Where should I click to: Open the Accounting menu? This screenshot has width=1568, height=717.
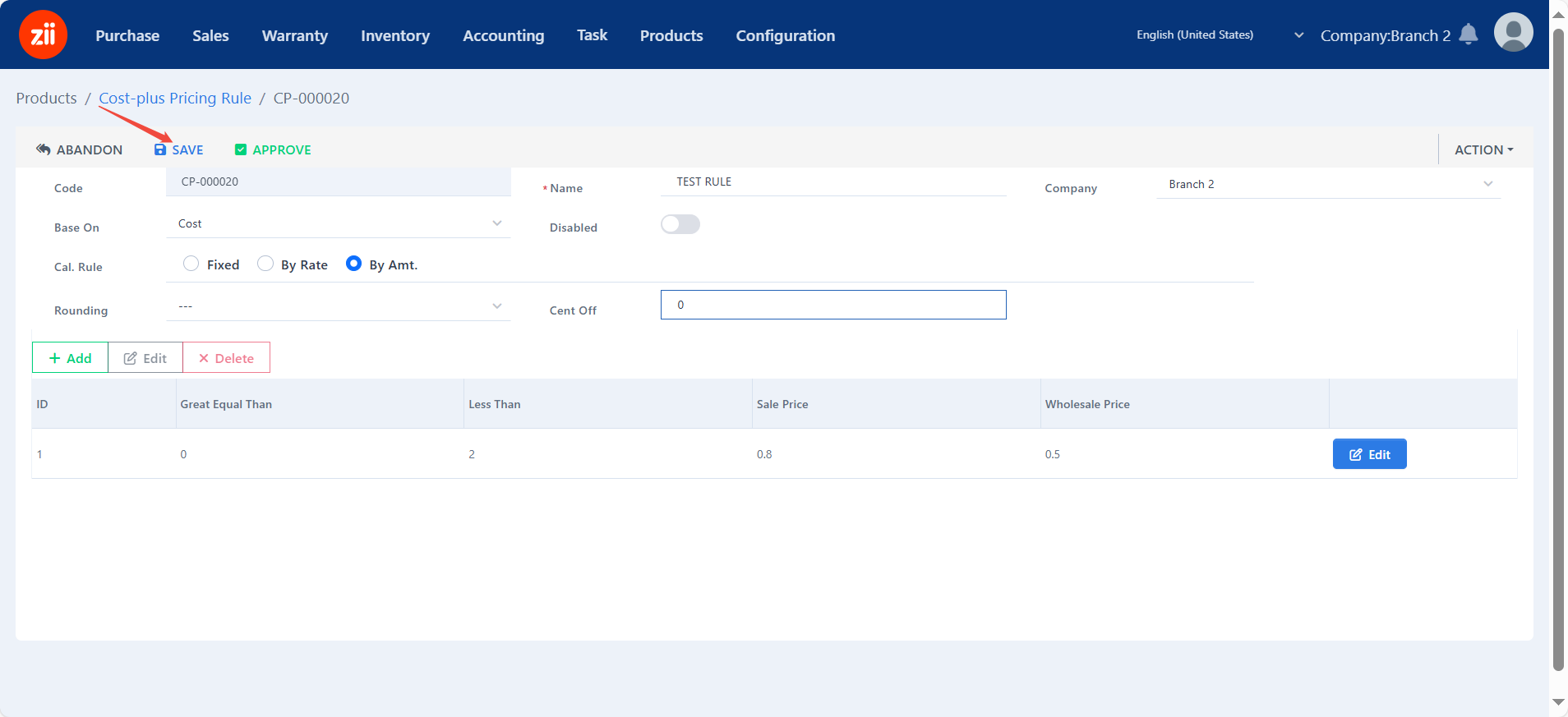coord(504,35)
